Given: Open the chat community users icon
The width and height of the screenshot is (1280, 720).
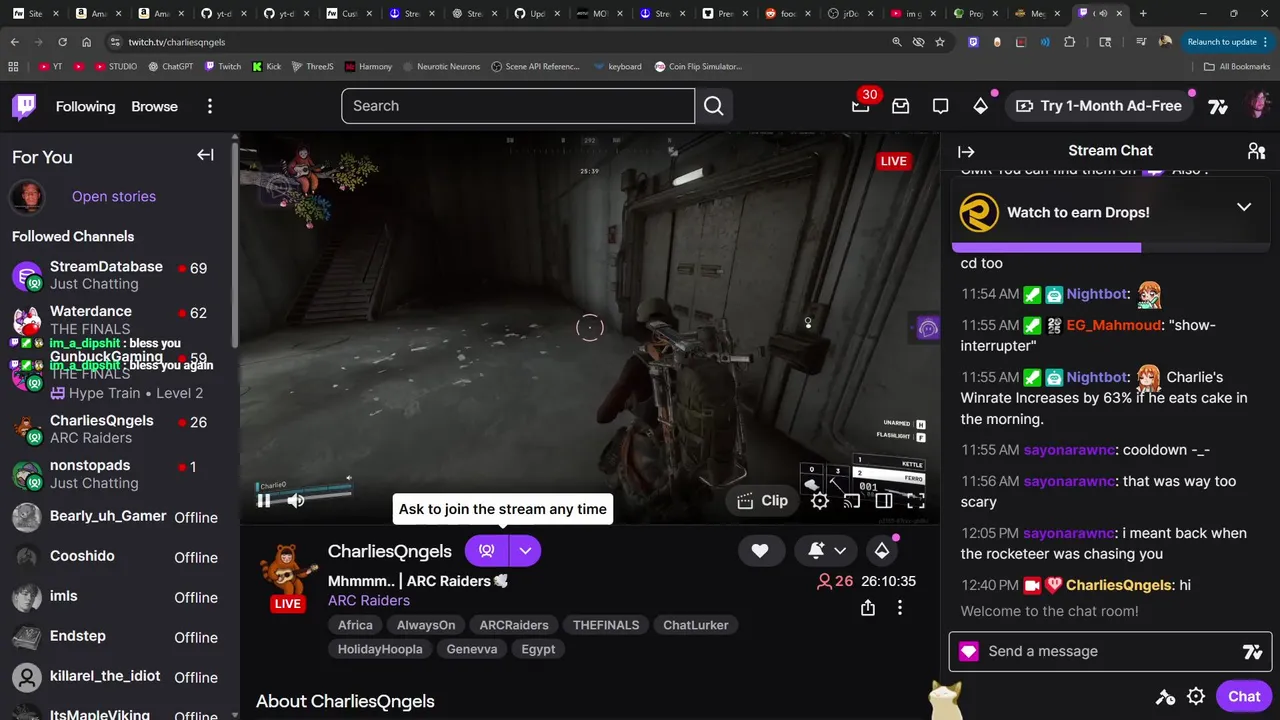Looking at the screenshot, I should click(x=1257, y=151).
